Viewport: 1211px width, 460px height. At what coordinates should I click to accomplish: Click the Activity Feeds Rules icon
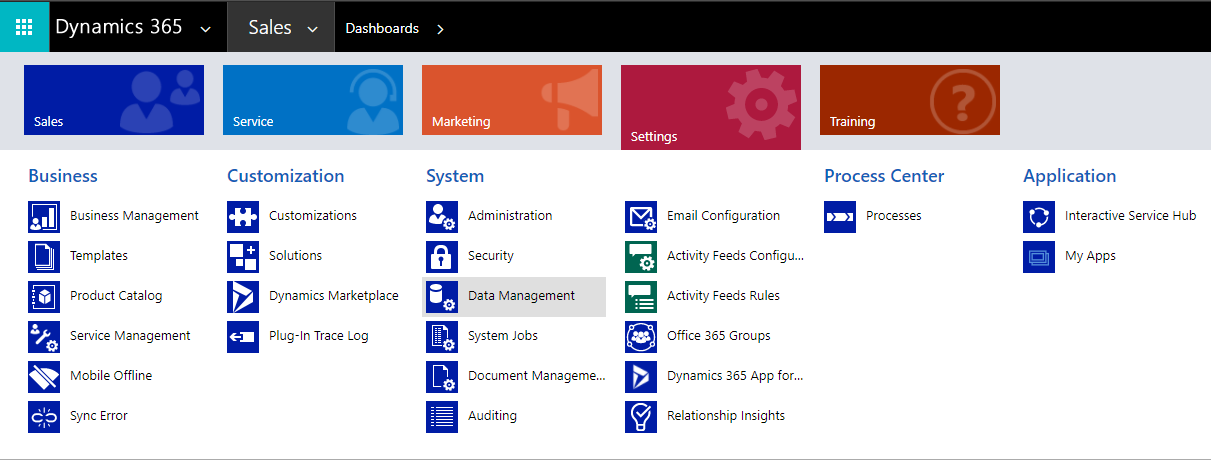[641, 297]
